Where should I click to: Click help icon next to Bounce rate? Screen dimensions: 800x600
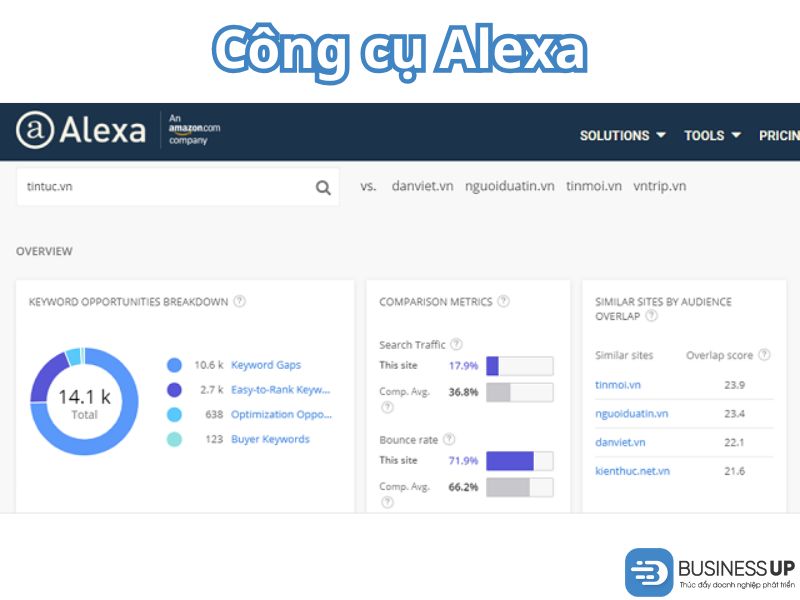point(449,439)
